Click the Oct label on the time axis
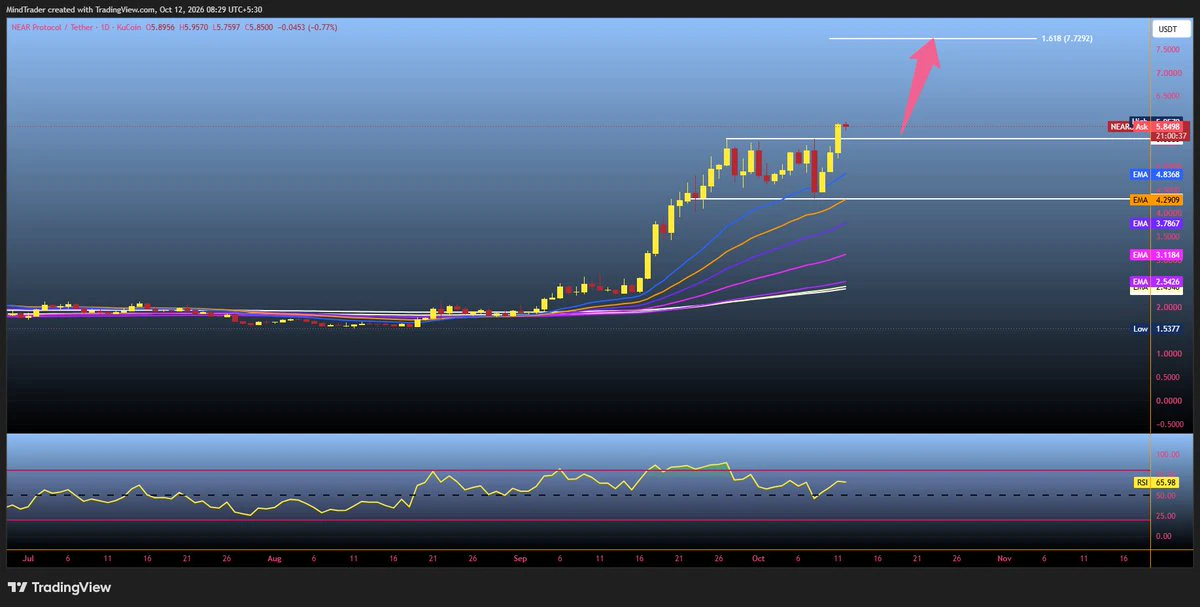Screen dimensions: 1200x607 point(758,561)
